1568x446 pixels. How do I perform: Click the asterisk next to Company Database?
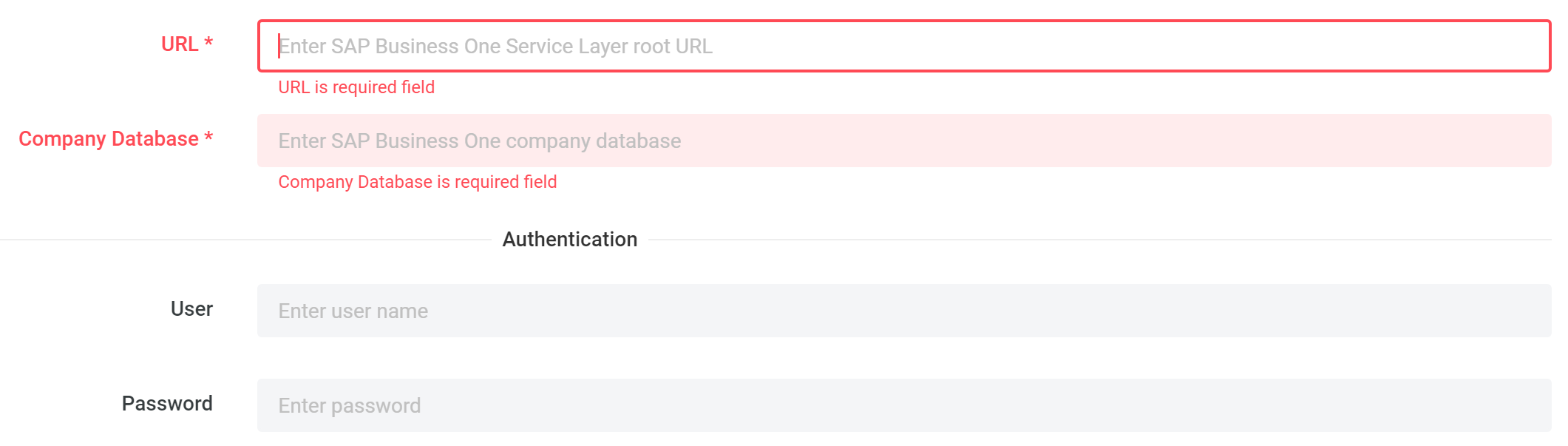[208, 136]
